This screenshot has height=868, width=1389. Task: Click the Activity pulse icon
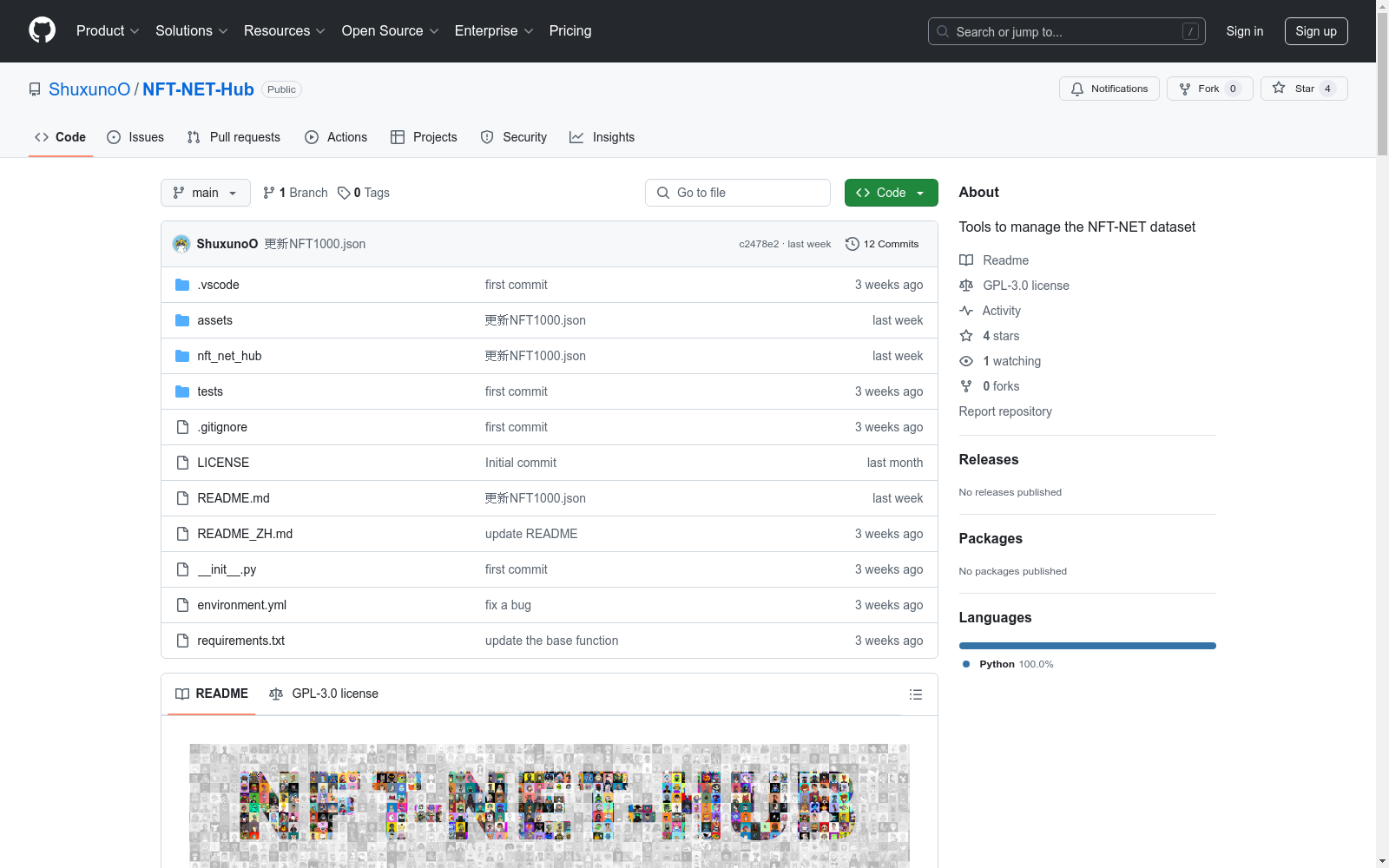tap(966, 311)
